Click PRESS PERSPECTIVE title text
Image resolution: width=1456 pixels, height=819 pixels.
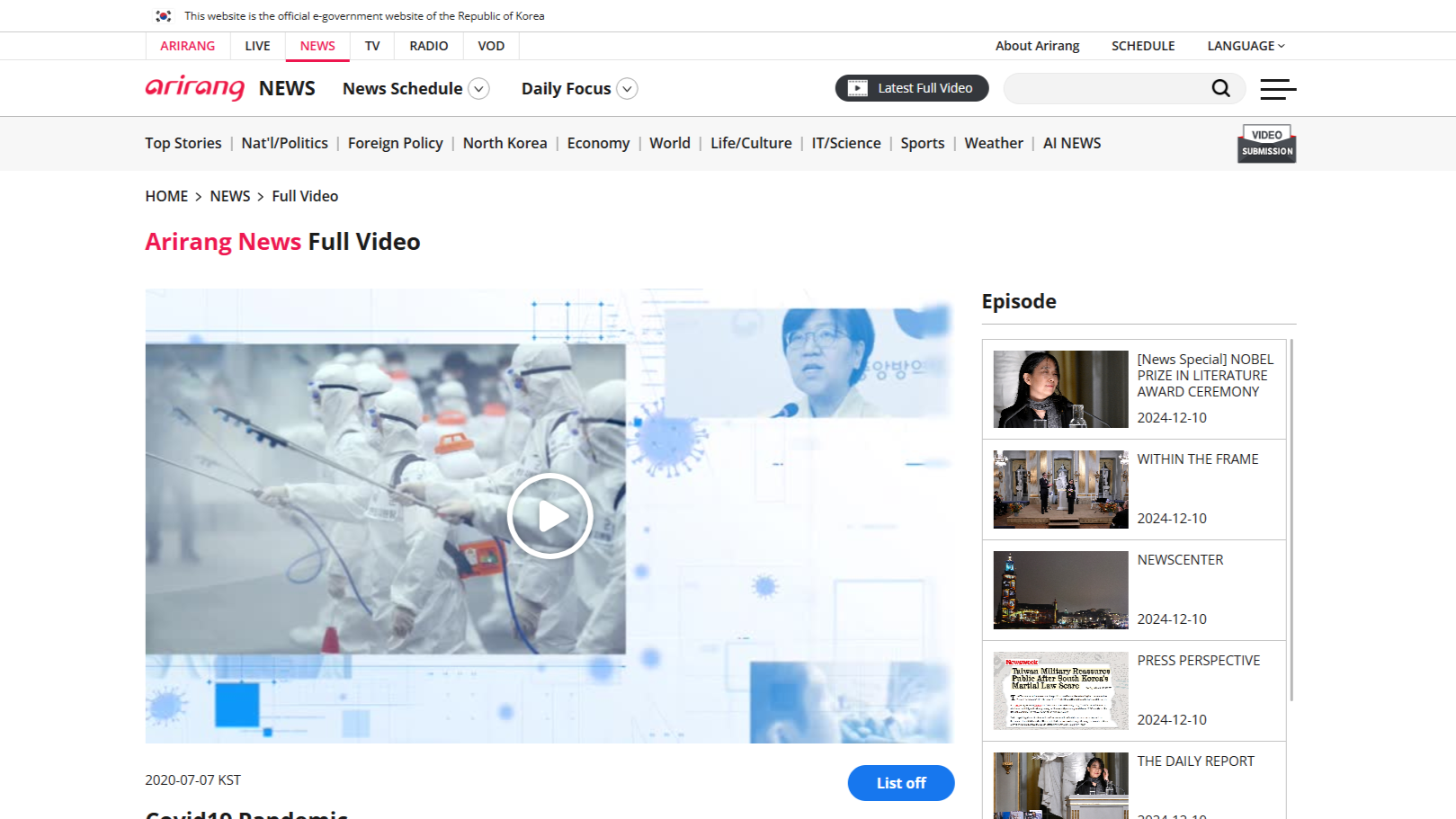tap(1199, 661)
